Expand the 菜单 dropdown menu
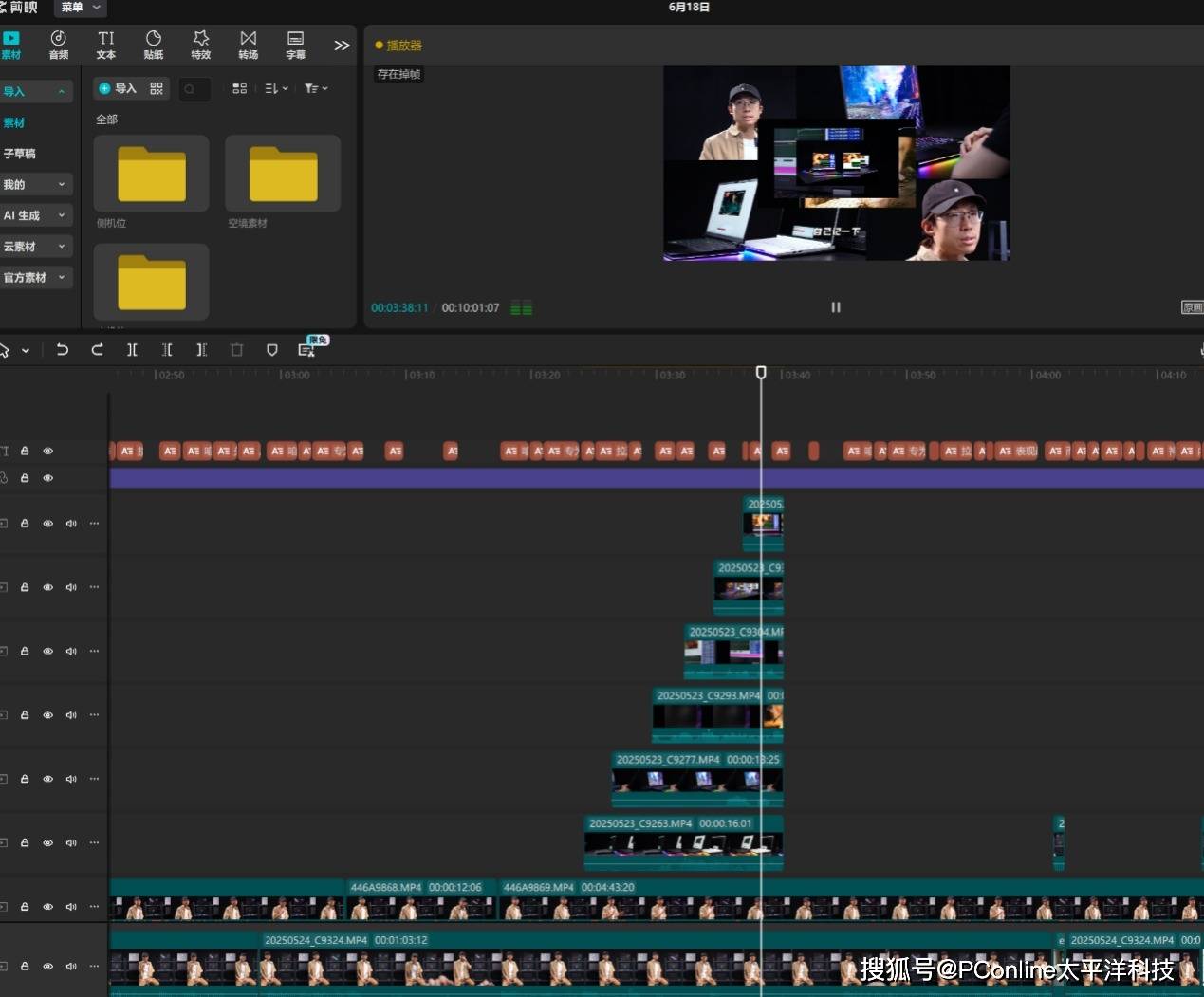The height and width of the screenshot is (997, 1204). [80, 8]
